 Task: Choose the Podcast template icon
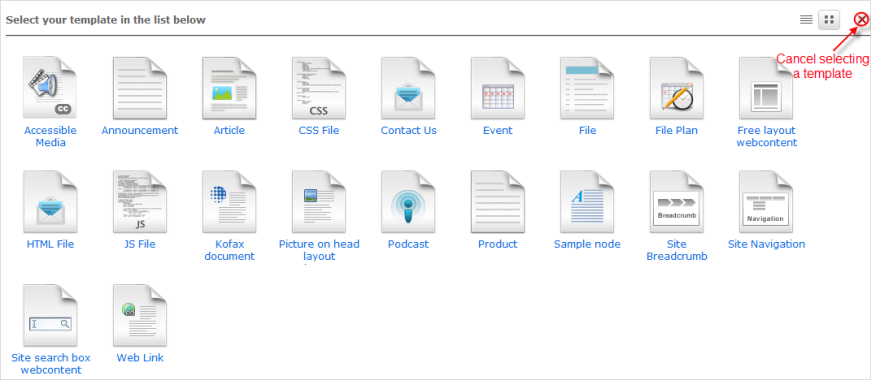(x=408, y=202)
